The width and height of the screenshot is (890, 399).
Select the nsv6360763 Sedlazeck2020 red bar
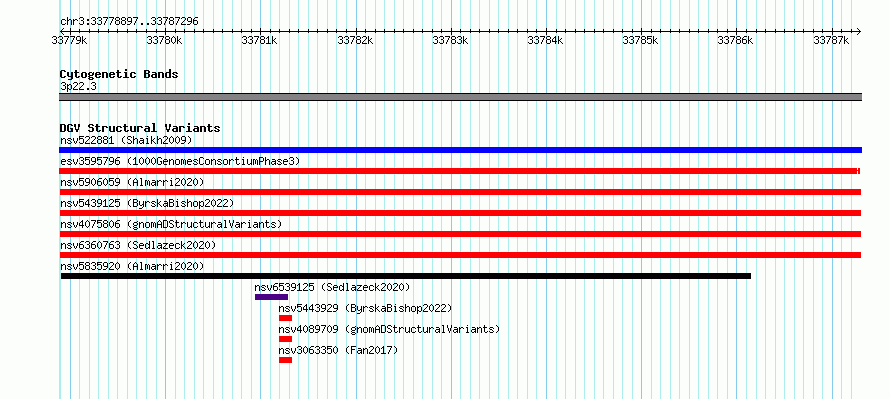coord(460,255)
